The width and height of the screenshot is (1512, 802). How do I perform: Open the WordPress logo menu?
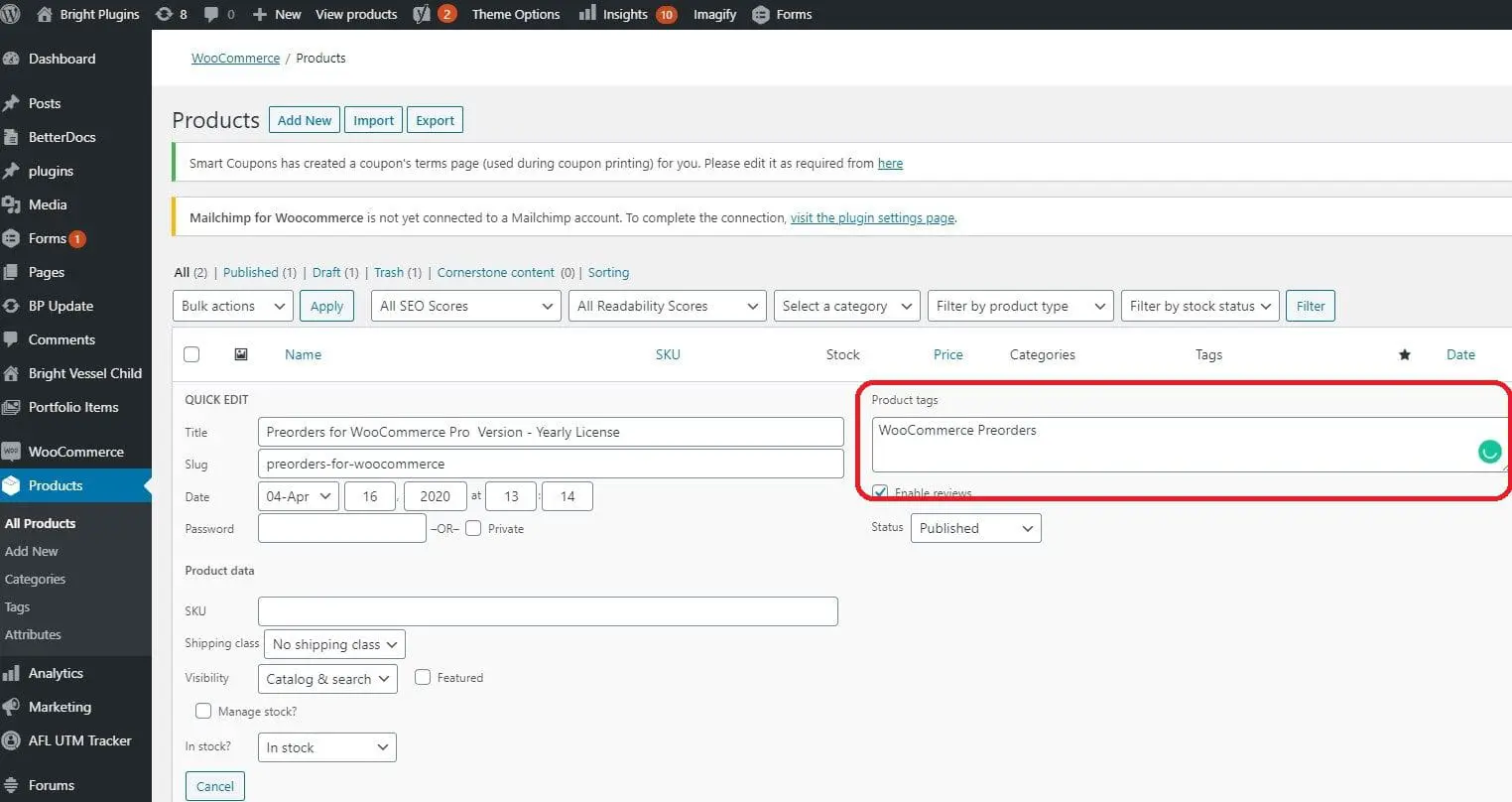coord(12,14)
